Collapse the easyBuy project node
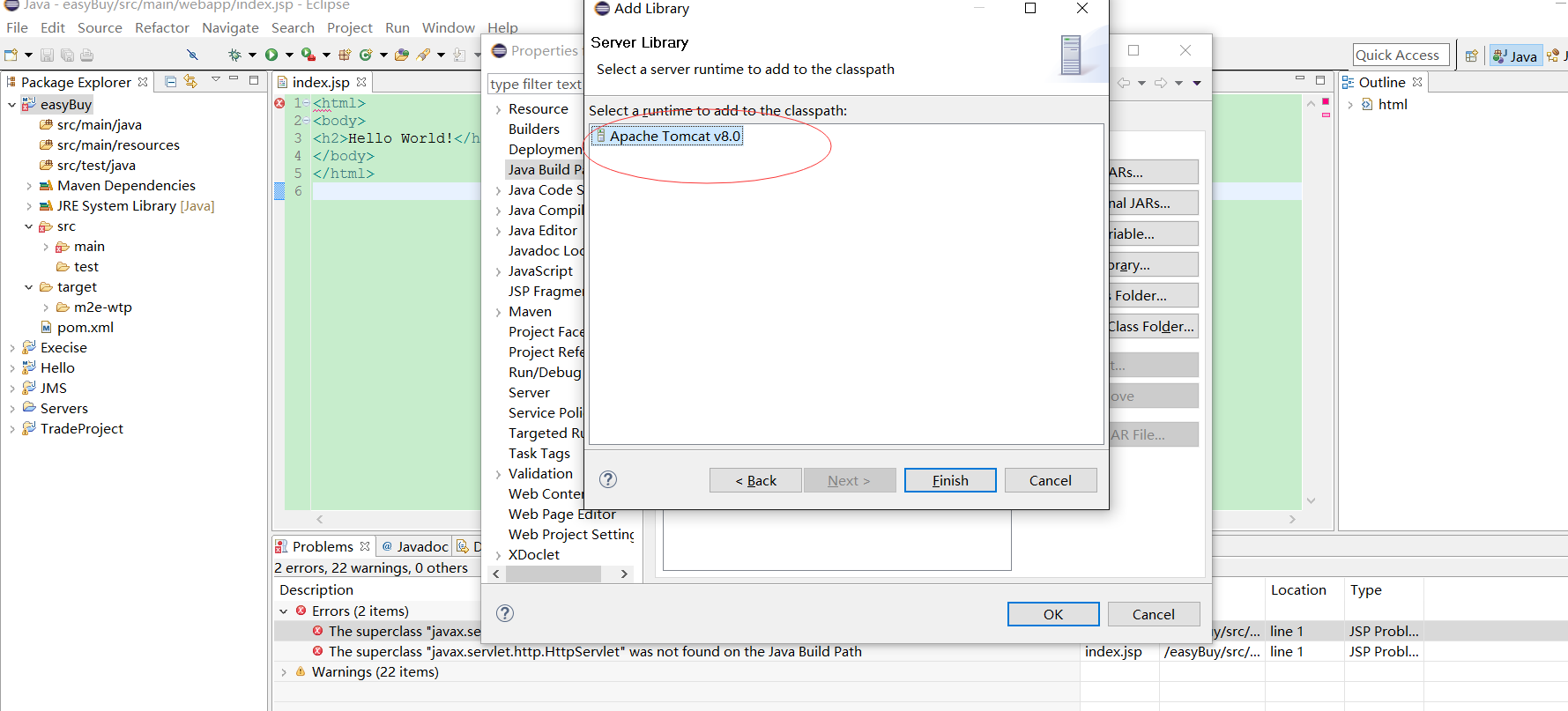 pos(11,105)
